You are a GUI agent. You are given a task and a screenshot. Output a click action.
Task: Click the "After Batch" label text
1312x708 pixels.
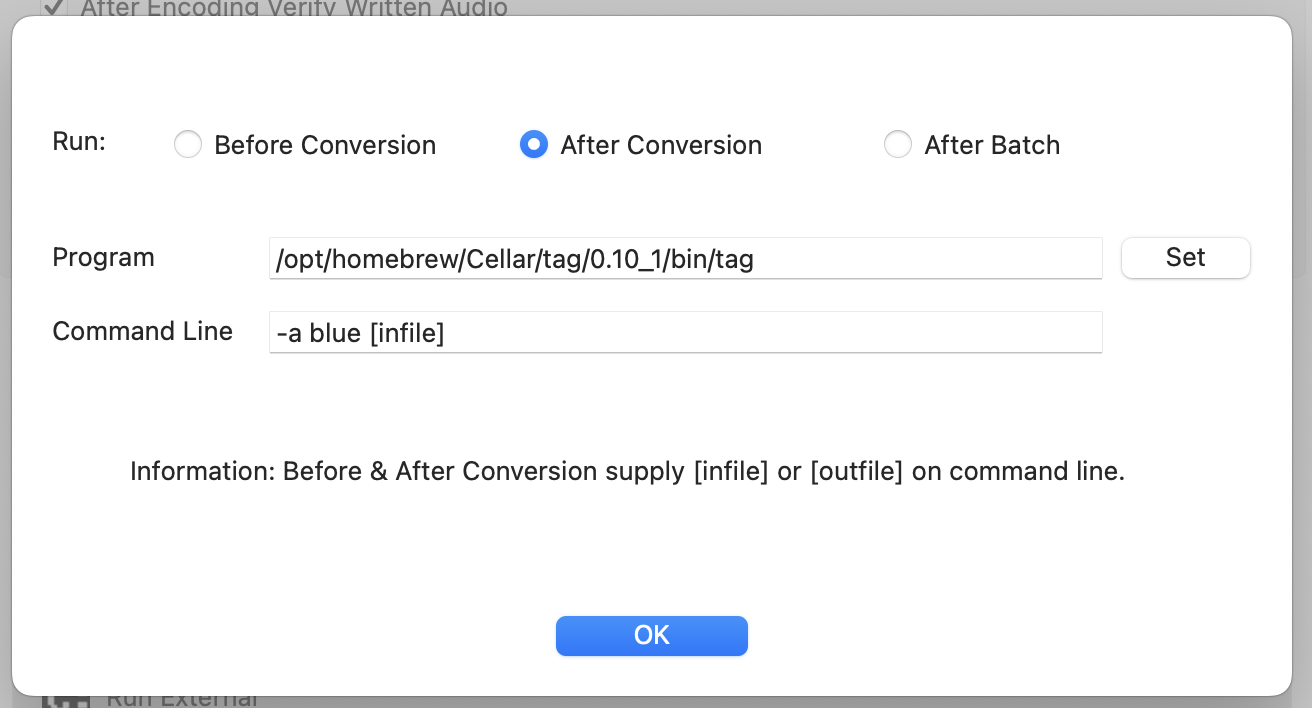[992, 145]
